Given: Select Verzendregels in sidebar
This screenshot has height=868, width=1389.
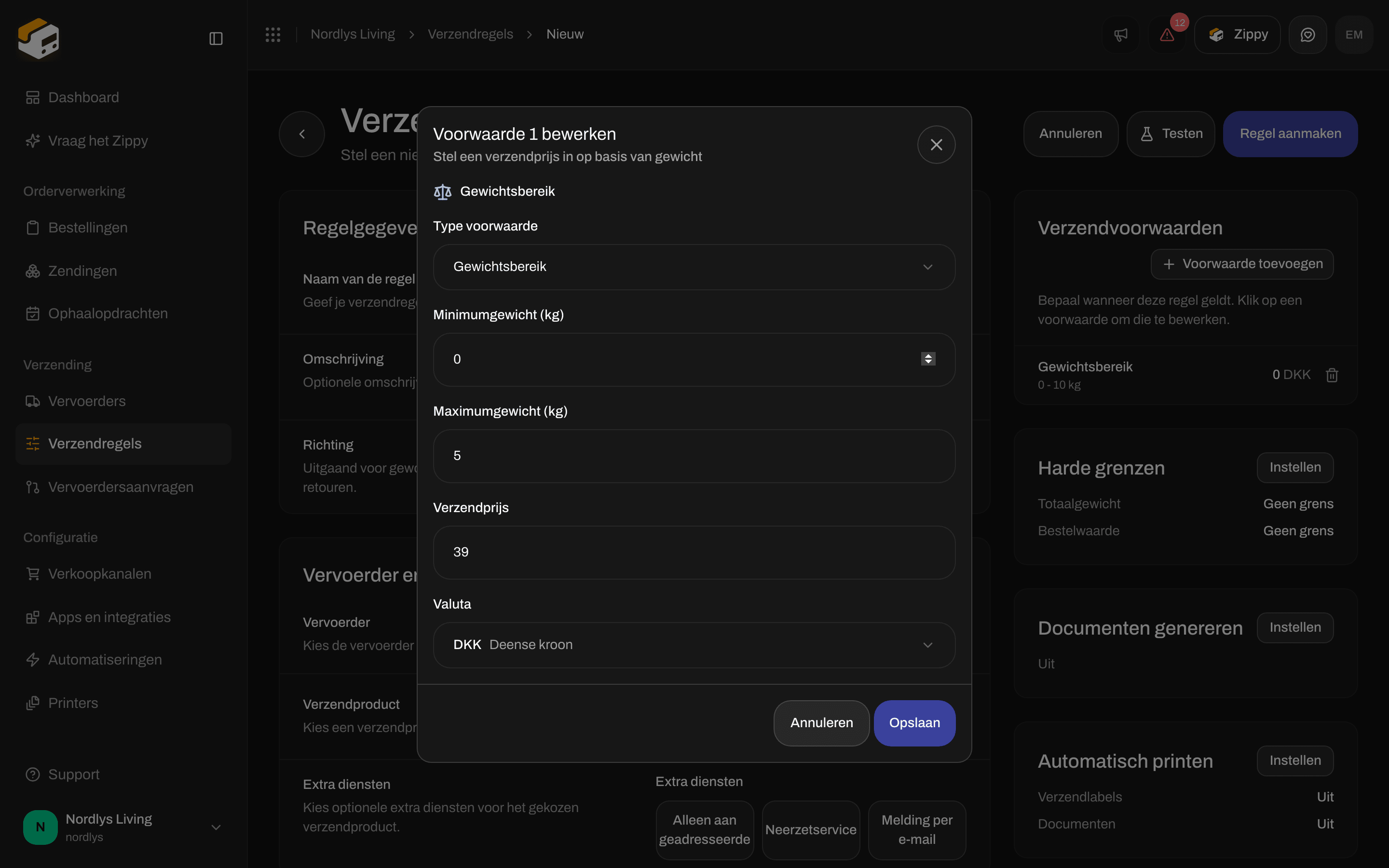Looking at the screenshot, I should tap(123, 444).
